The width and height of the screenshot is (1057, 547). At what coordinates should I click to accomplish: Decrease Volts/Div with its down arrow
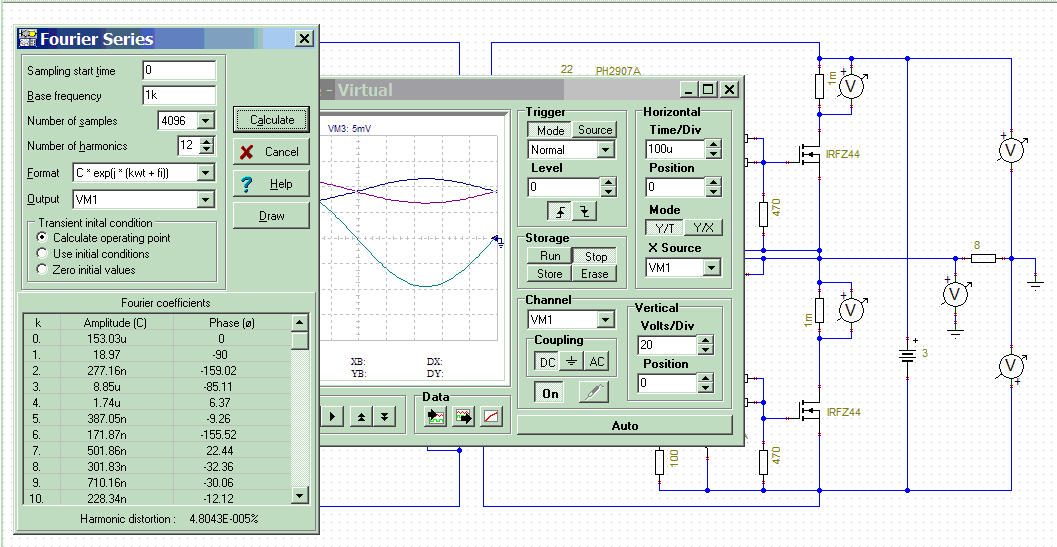click(705, 349)
